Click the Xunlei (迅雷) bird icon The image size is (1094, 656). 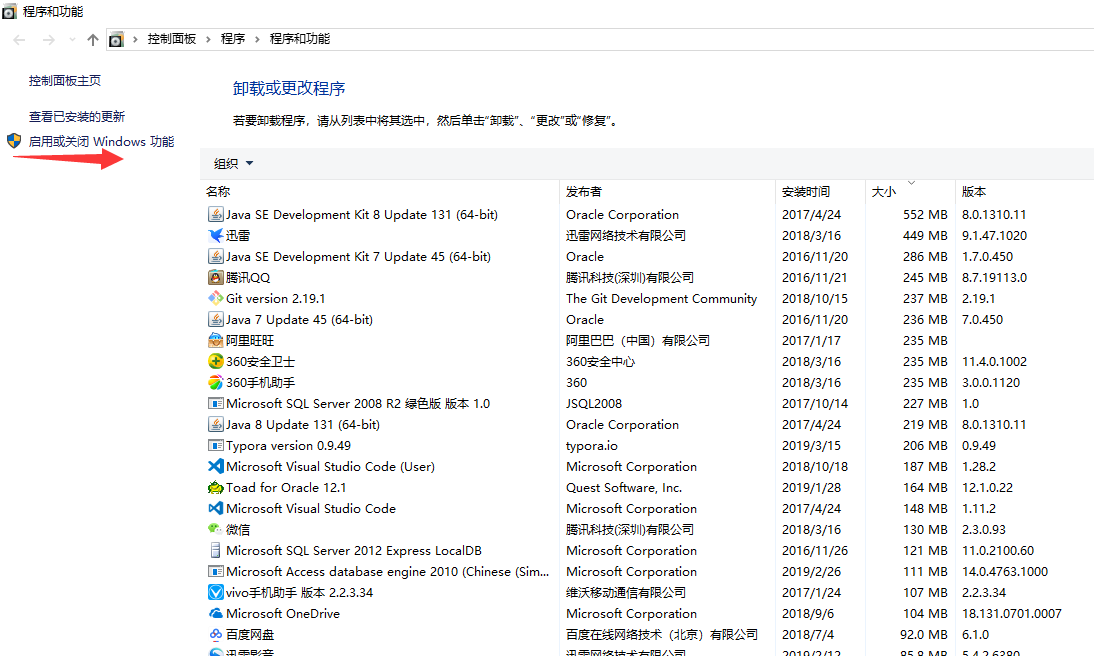point(215,236)
